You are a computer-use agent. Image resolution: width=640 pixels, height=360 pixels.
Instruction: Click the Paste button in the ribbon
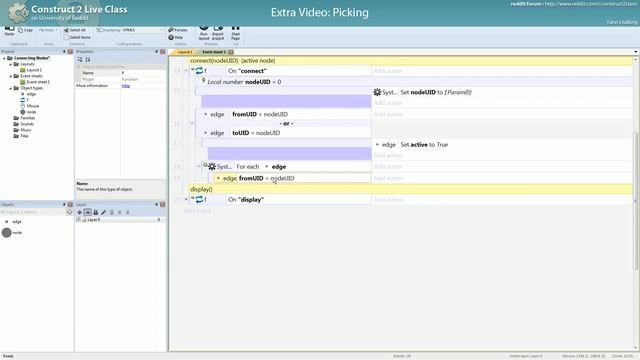click(x=9, y=31)
